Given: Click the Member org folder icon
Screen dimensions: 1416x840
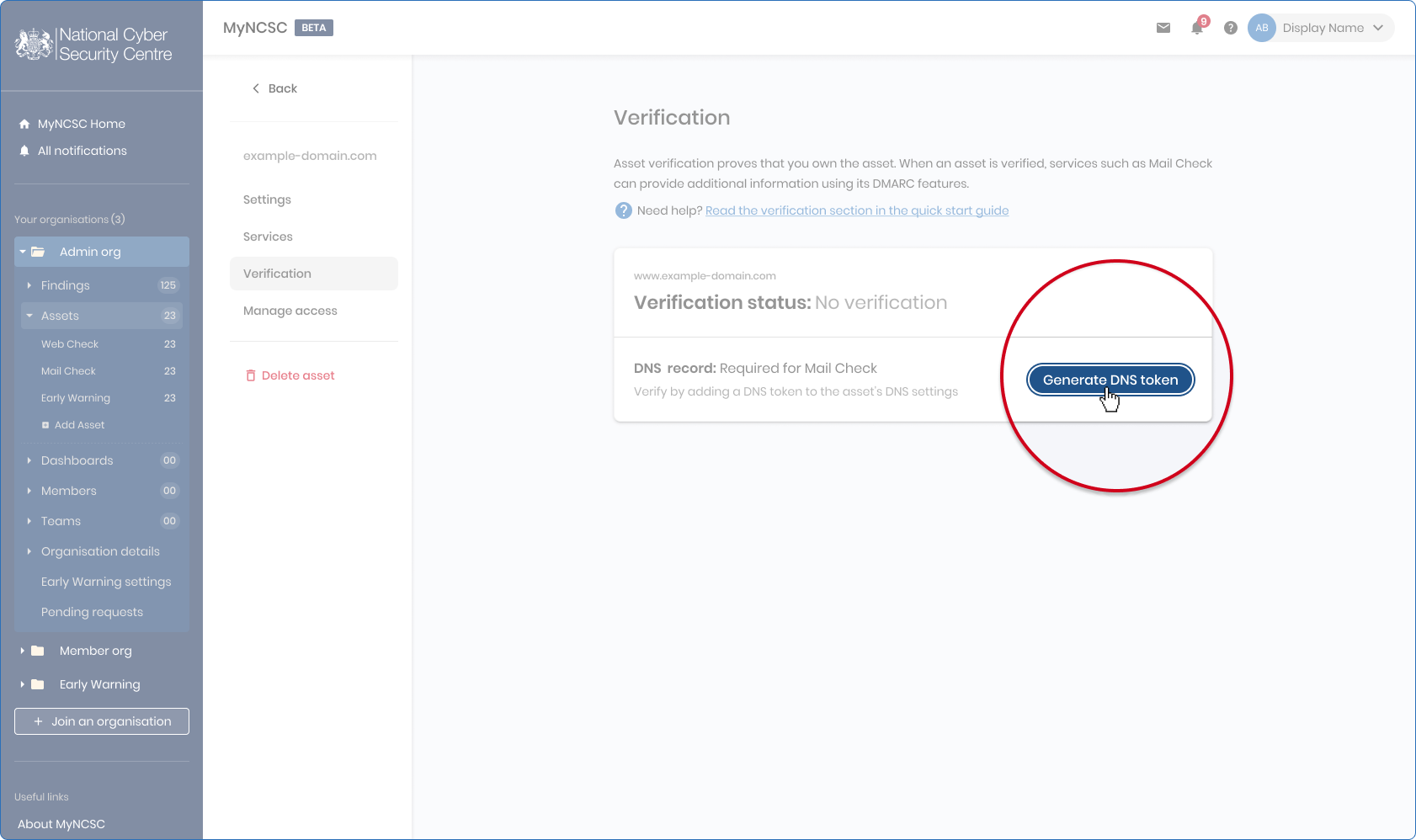Looking at the screenshot, I should (38, 651).
